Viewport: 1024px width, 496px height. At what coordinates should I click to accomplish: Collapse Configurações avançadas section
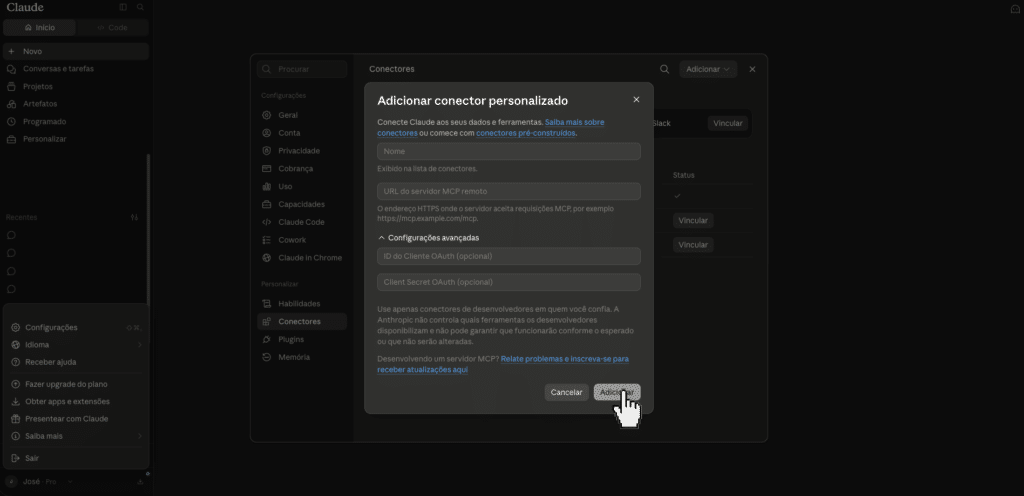(x=428, y=238)
